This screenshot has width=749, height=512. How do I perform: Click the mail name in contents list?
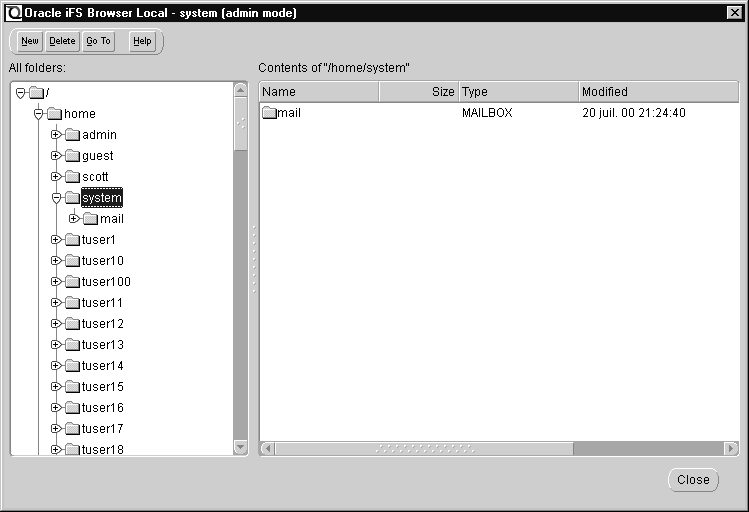(289, 113)
